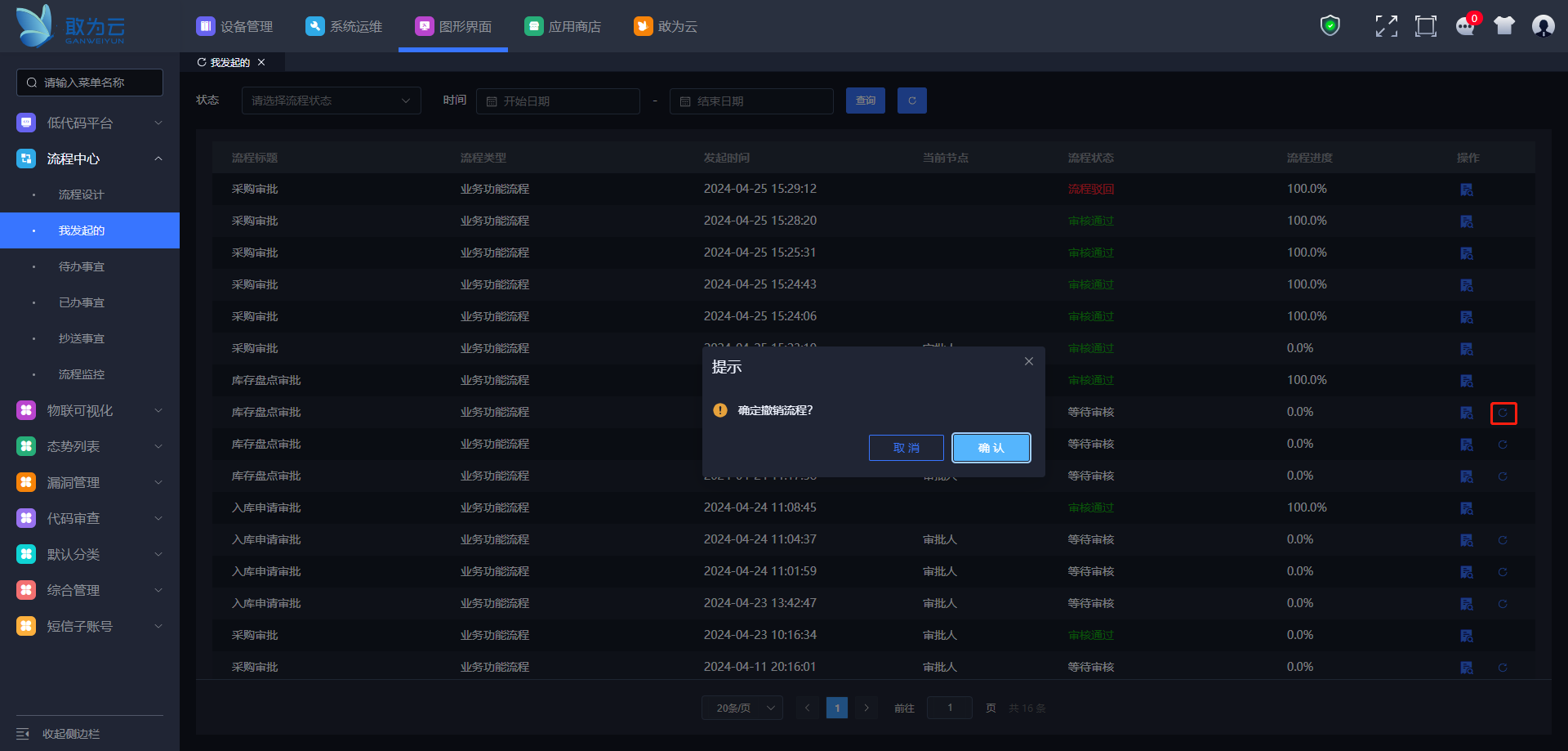Open the 待办事宜 sidebar item
This screenshot has height=751, width=1568.
(x=82, y=266)
